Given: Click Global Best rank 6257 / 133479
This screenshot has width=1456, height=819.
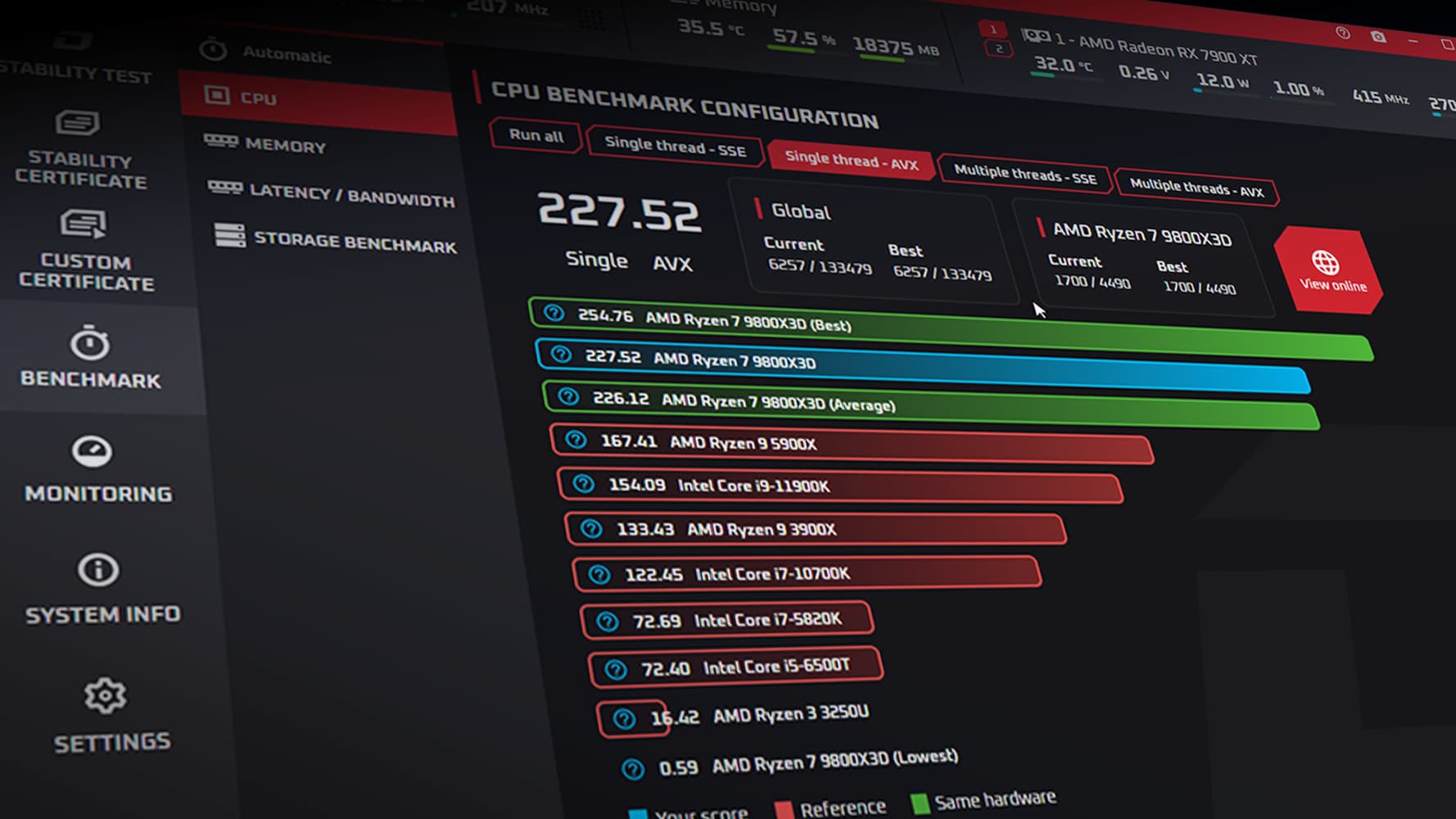Looking at the screenshot, I should tap(943, 273).
